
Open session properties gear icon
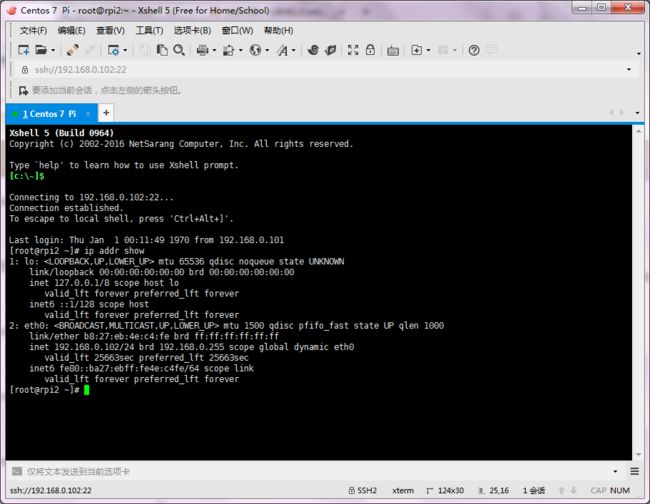[113, 50]
